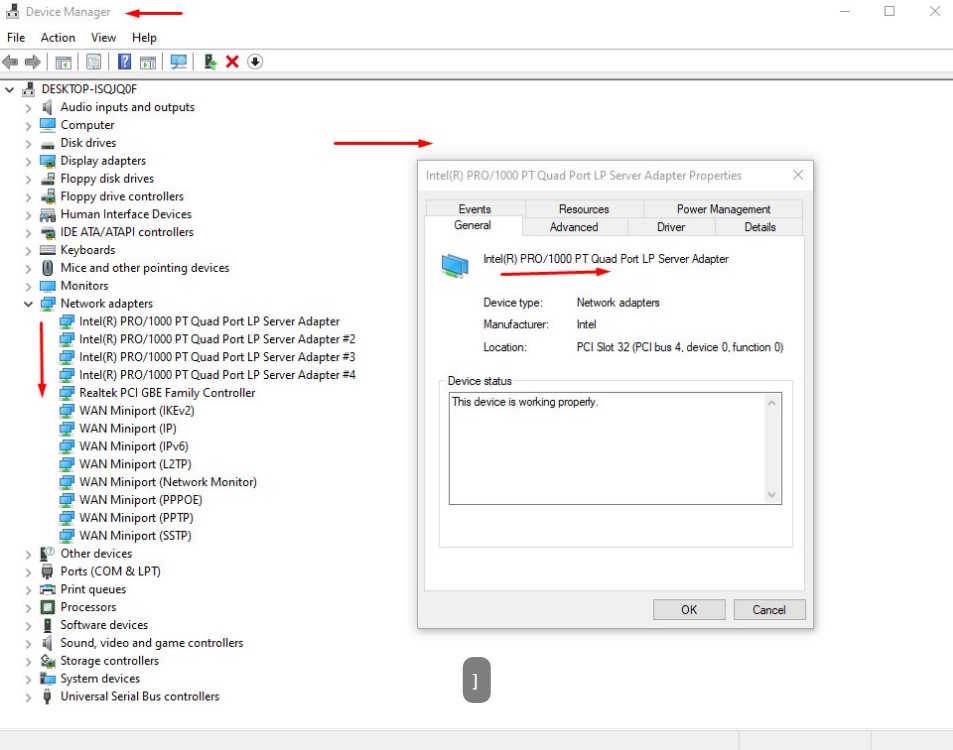The image size is (953, 750).
Task: Expand the Ports (COM & LPT) category
Action: tap(28, 572)
